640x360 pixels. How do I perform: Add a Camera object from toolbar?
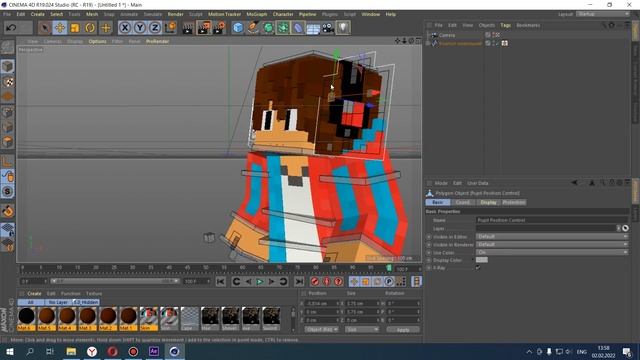pos(328,28)
